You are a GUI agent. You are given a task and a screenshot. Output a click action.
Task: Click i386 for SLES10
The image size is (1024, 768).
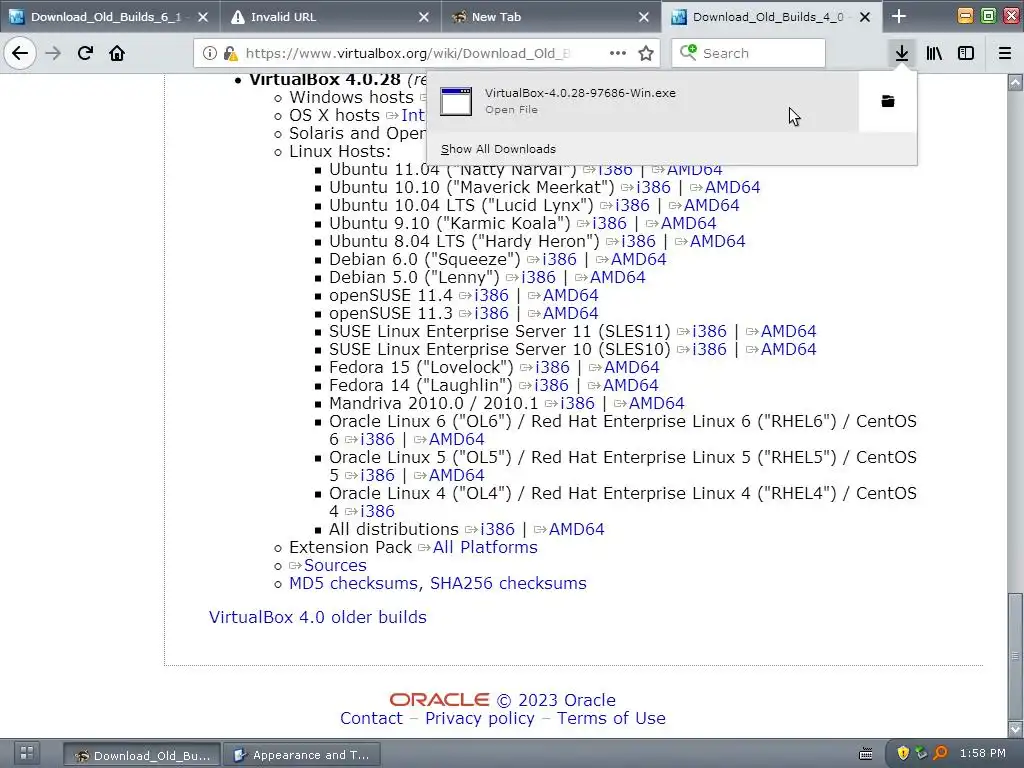709,349
